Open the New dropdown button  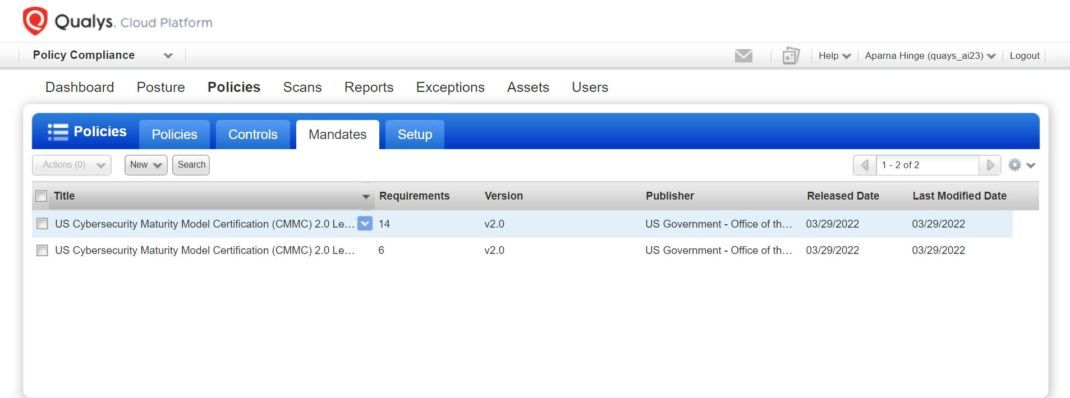[146, 165]
